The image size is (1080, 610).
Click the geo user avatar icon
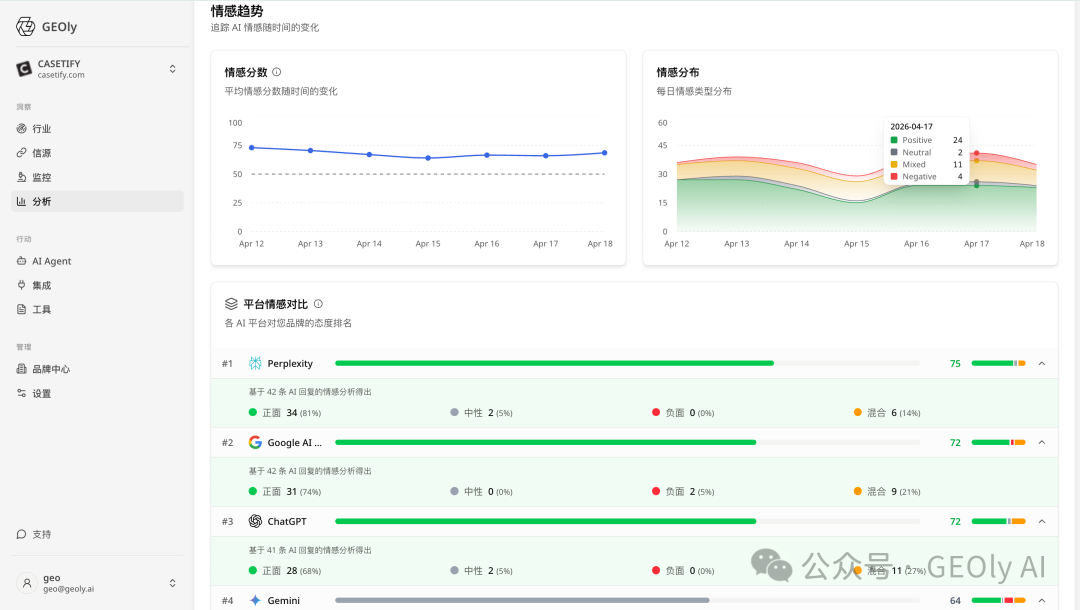point(27,583)
